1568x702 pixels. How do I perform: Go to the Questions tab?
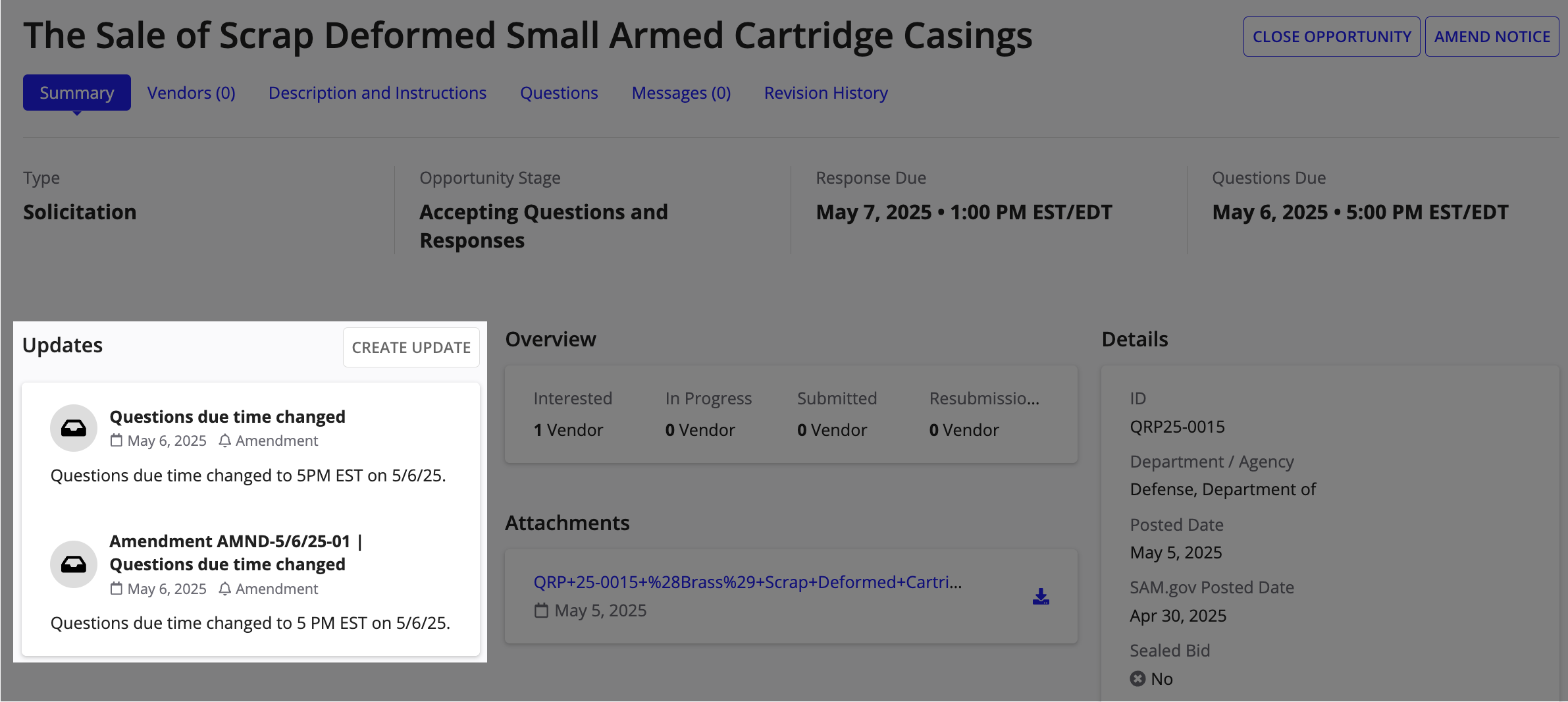coord(559,93)
